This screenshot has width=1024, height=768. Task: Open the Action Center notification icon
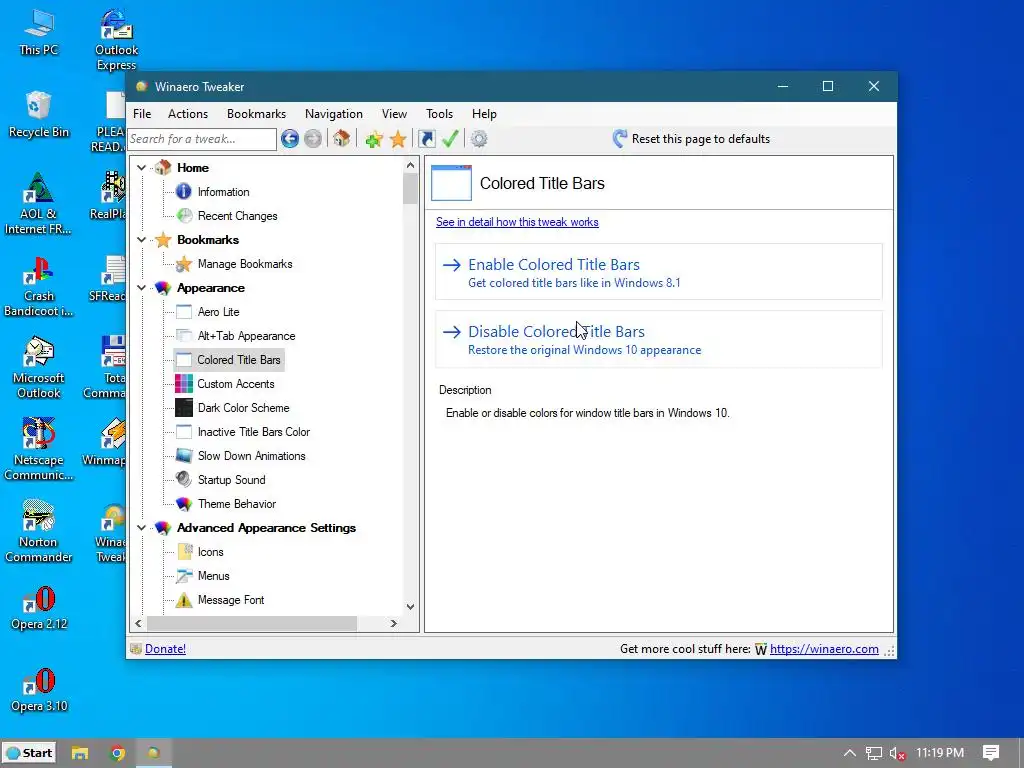[x=991, y=753]
